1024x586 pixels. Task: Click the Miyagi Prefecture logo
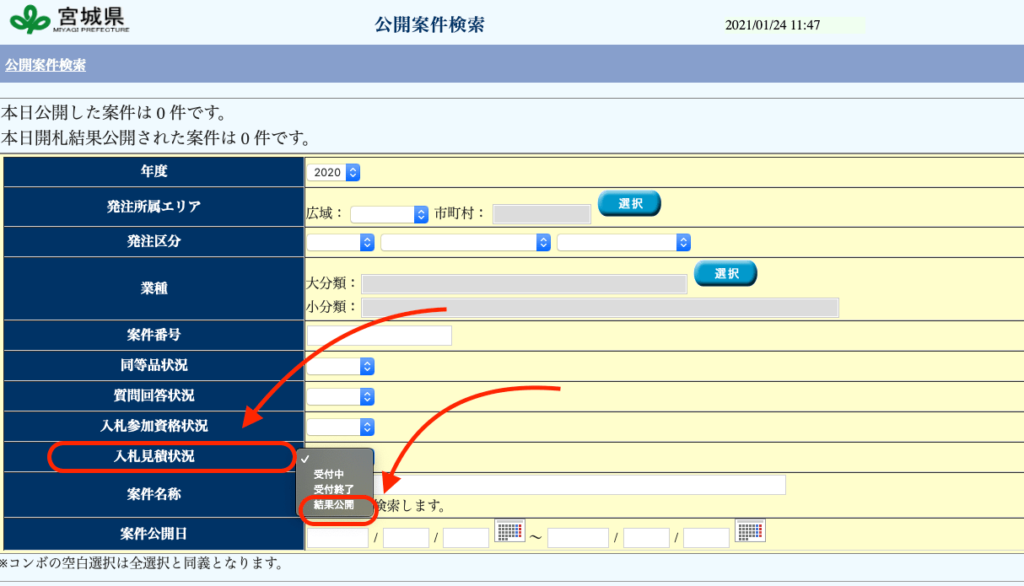point(69,19)
